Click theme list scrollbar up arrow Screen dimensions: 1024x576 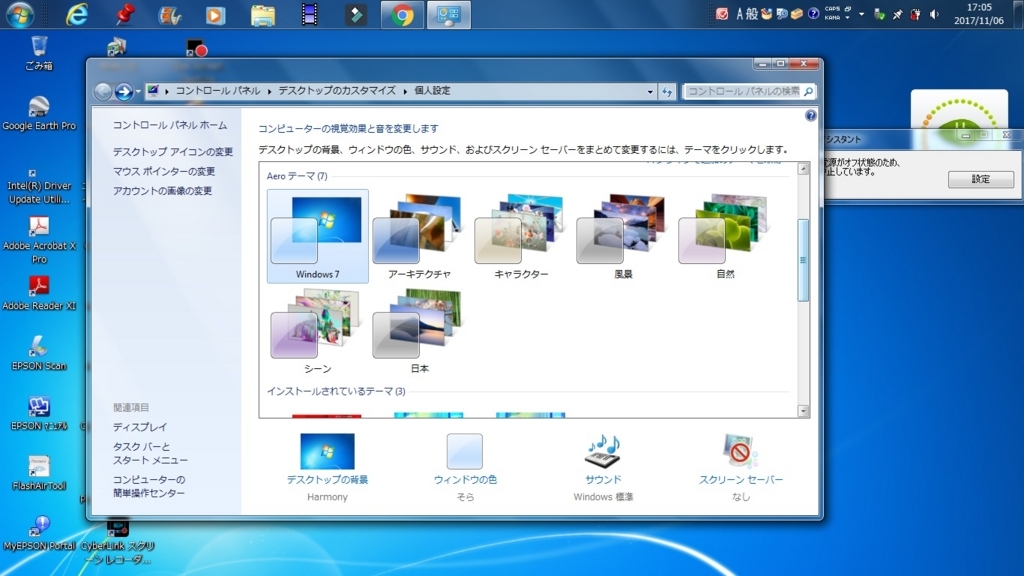coord(803,169)
